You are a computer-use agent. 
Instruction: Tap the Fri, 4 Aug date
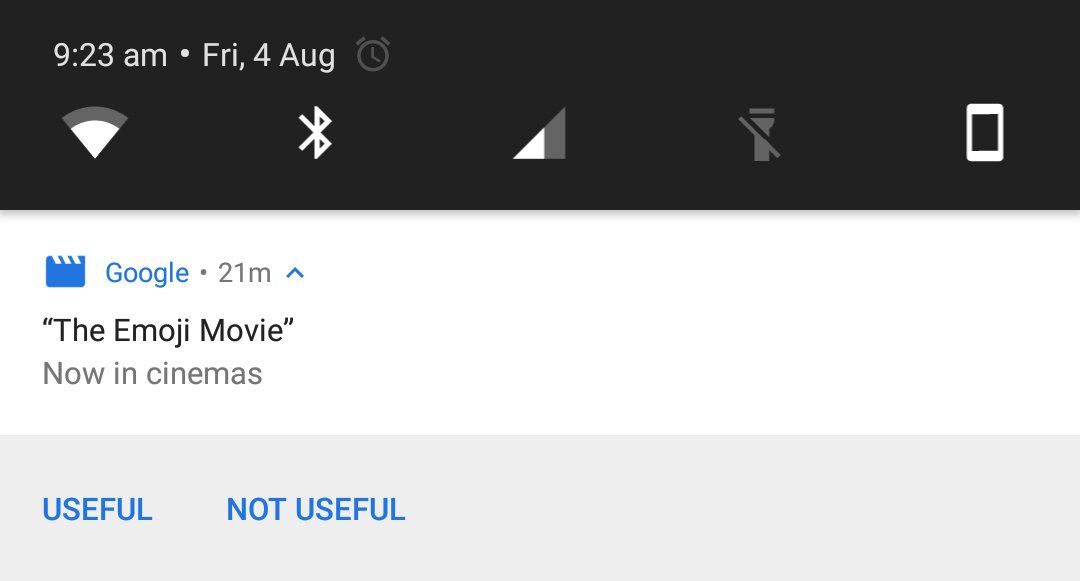268,55
